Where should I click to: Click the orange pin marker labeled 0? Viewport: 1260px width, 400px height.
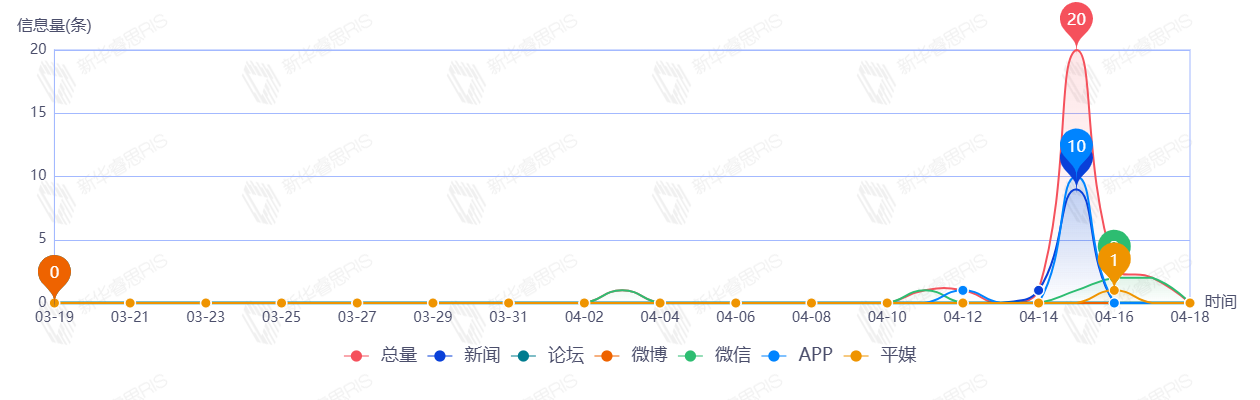click(54, 272)
